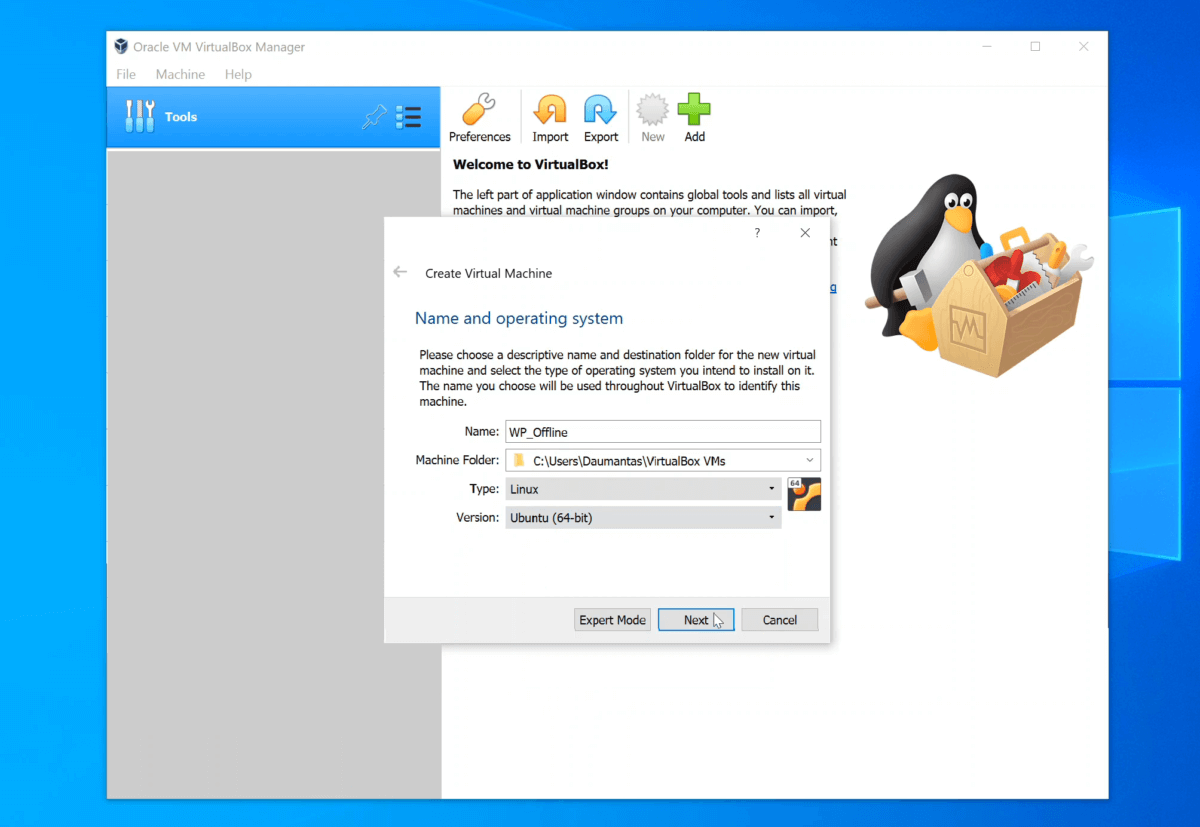Screen dimensions: 1200x827
Task: Click the 'Machine Folder:' label
Action: tap(457, 460)
